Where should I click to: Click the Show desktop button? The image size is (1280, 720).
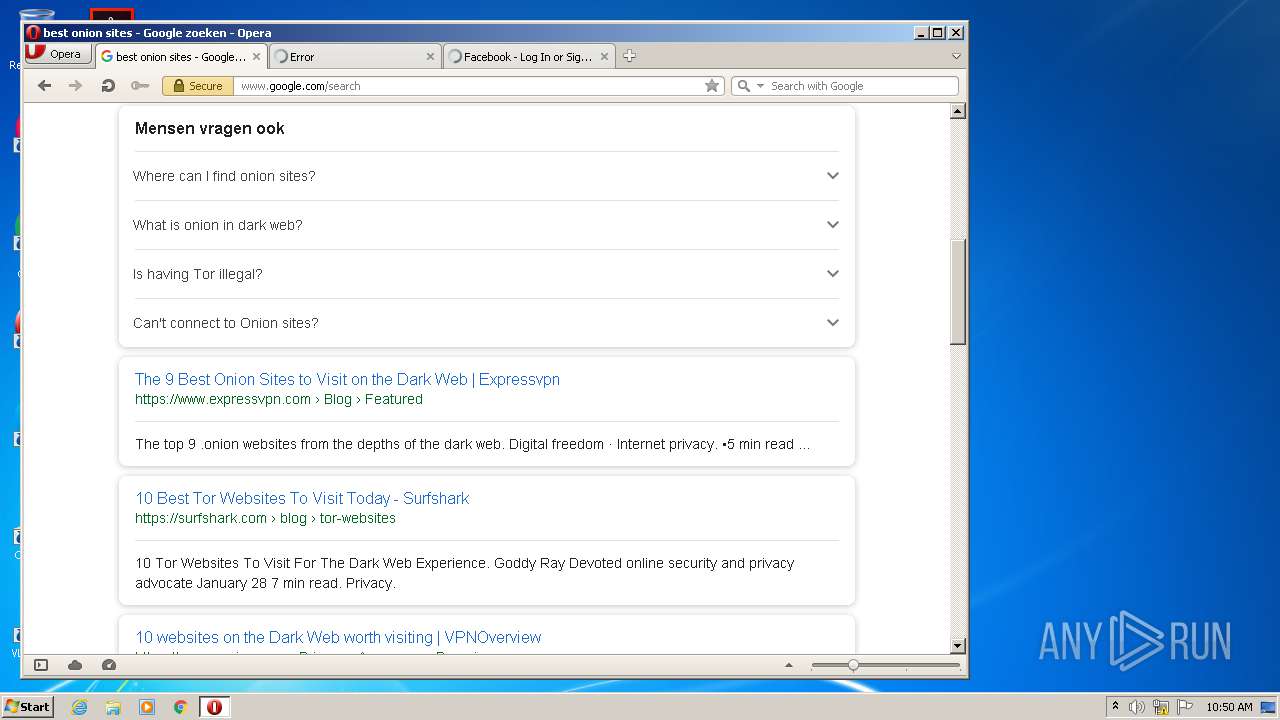(1268, 707)
